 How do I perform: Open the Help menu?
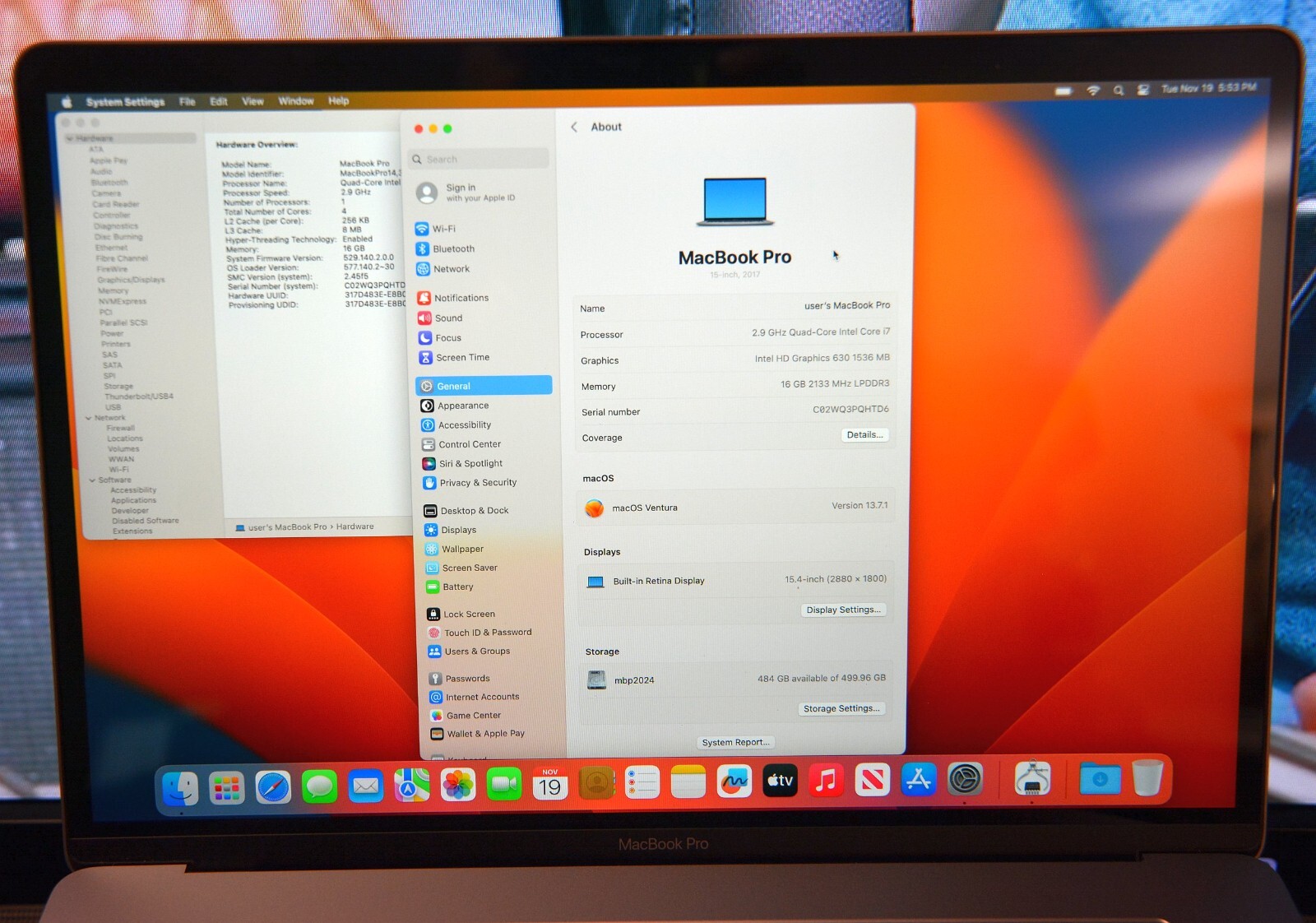338,100
